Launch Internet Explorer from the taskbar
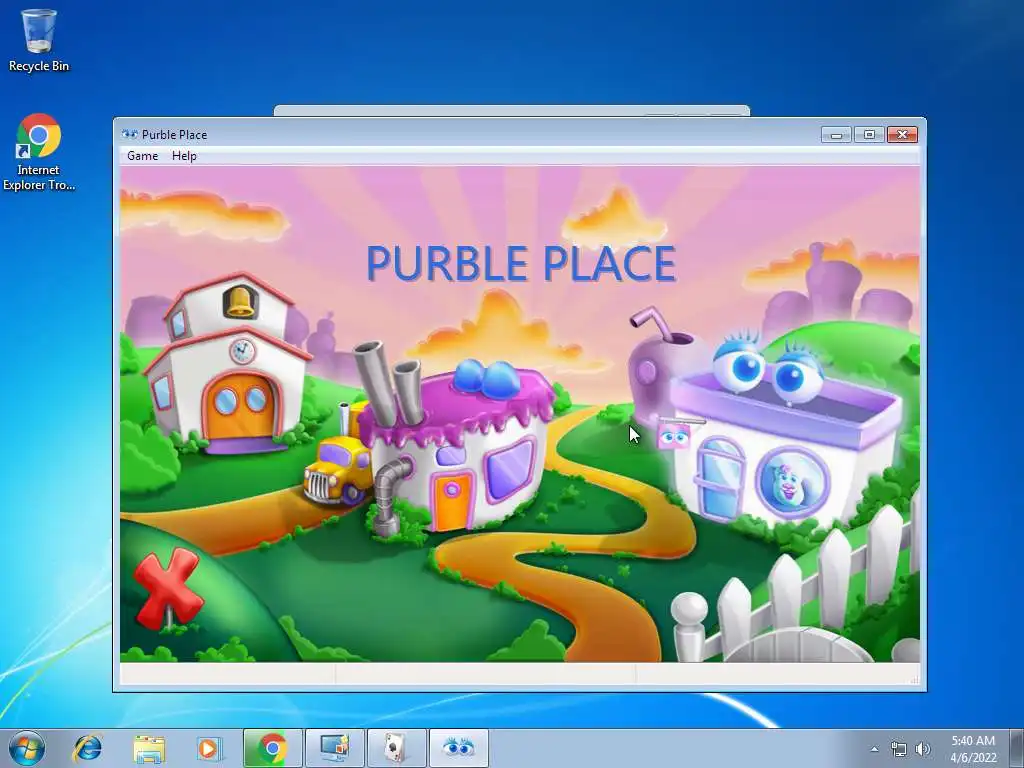 (x=88, y=748)
